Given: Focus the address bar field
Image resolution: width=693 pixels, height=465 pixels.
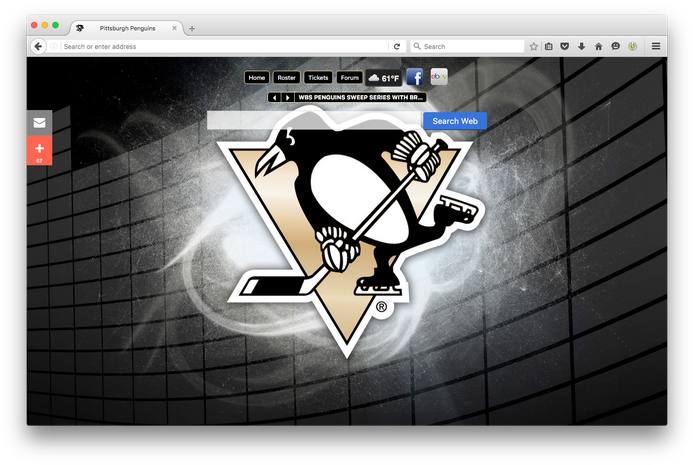Looking at the screenshot, I should pos(225,46).
